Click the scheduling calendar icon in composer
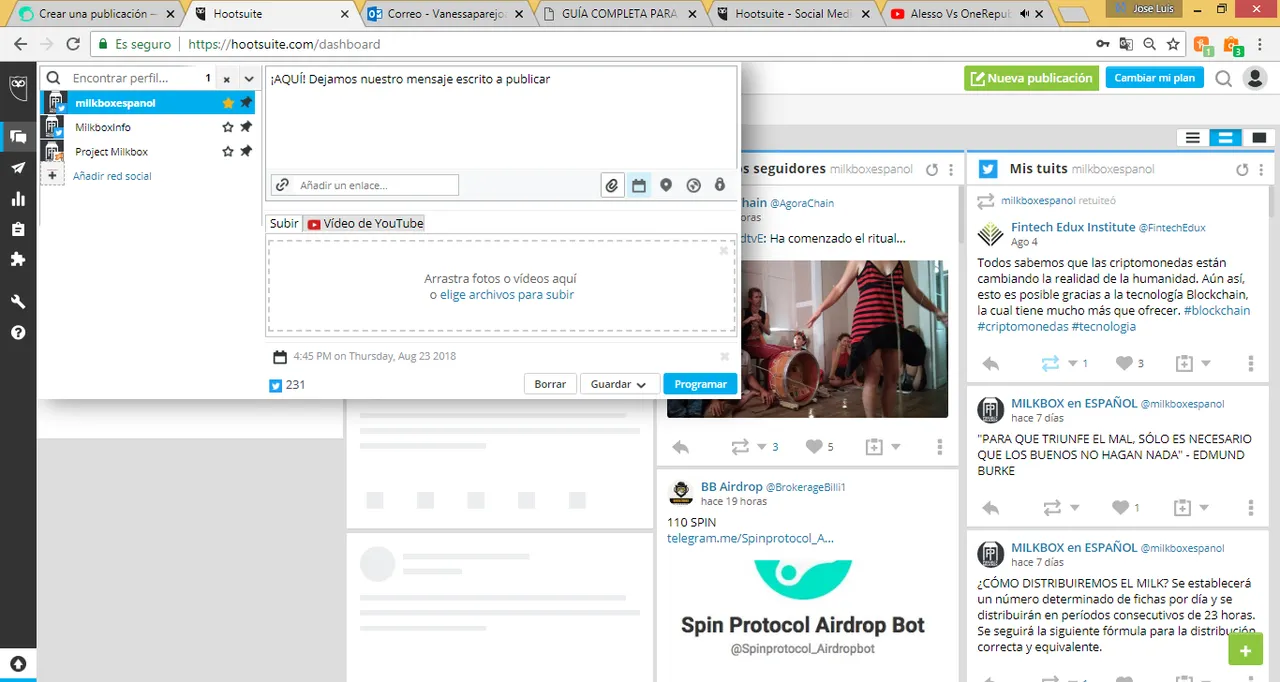 [x=639, y=185]
